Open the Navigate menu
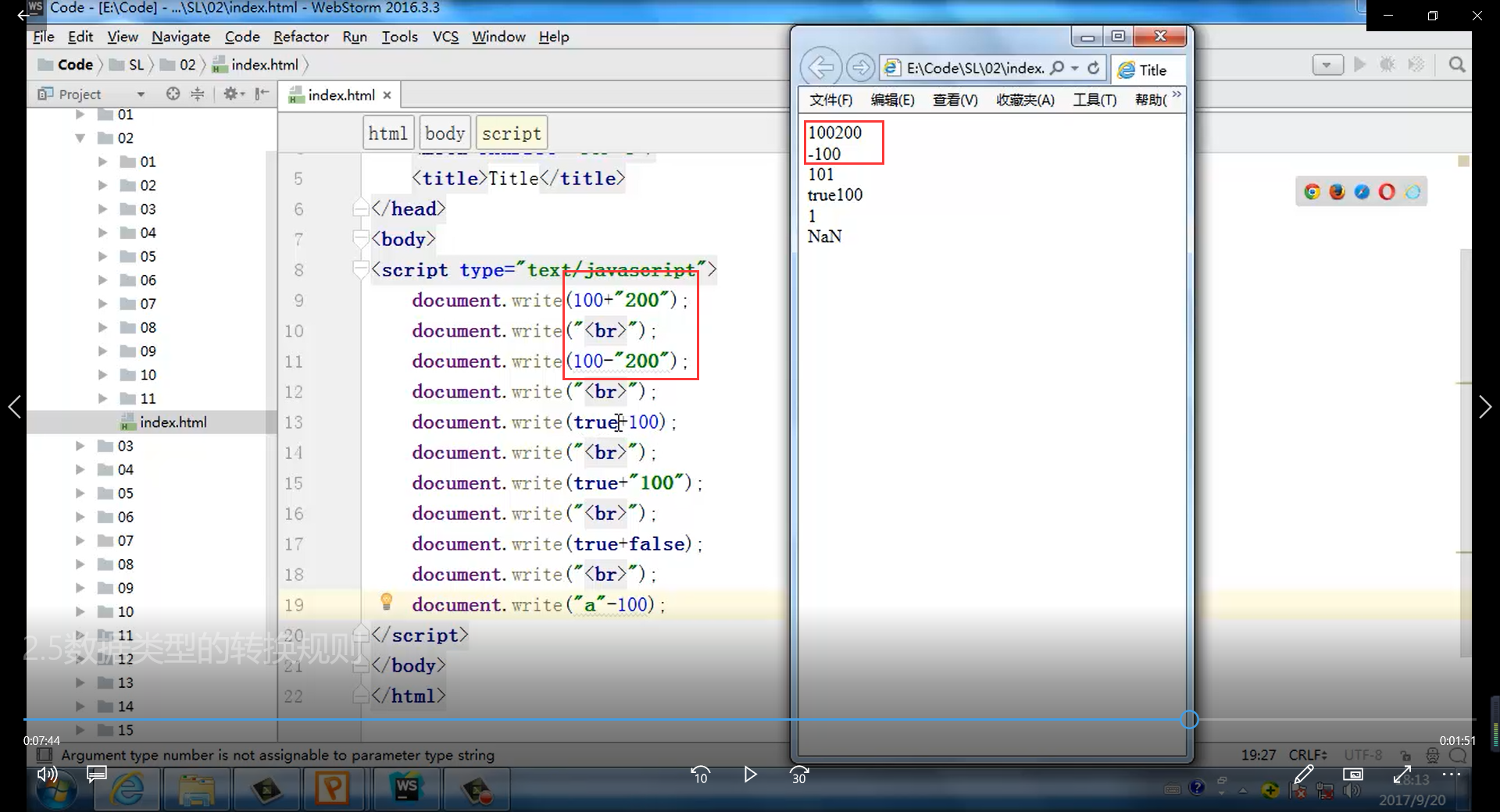This screenshot has height=812, width=1500. tap(180, 37)
